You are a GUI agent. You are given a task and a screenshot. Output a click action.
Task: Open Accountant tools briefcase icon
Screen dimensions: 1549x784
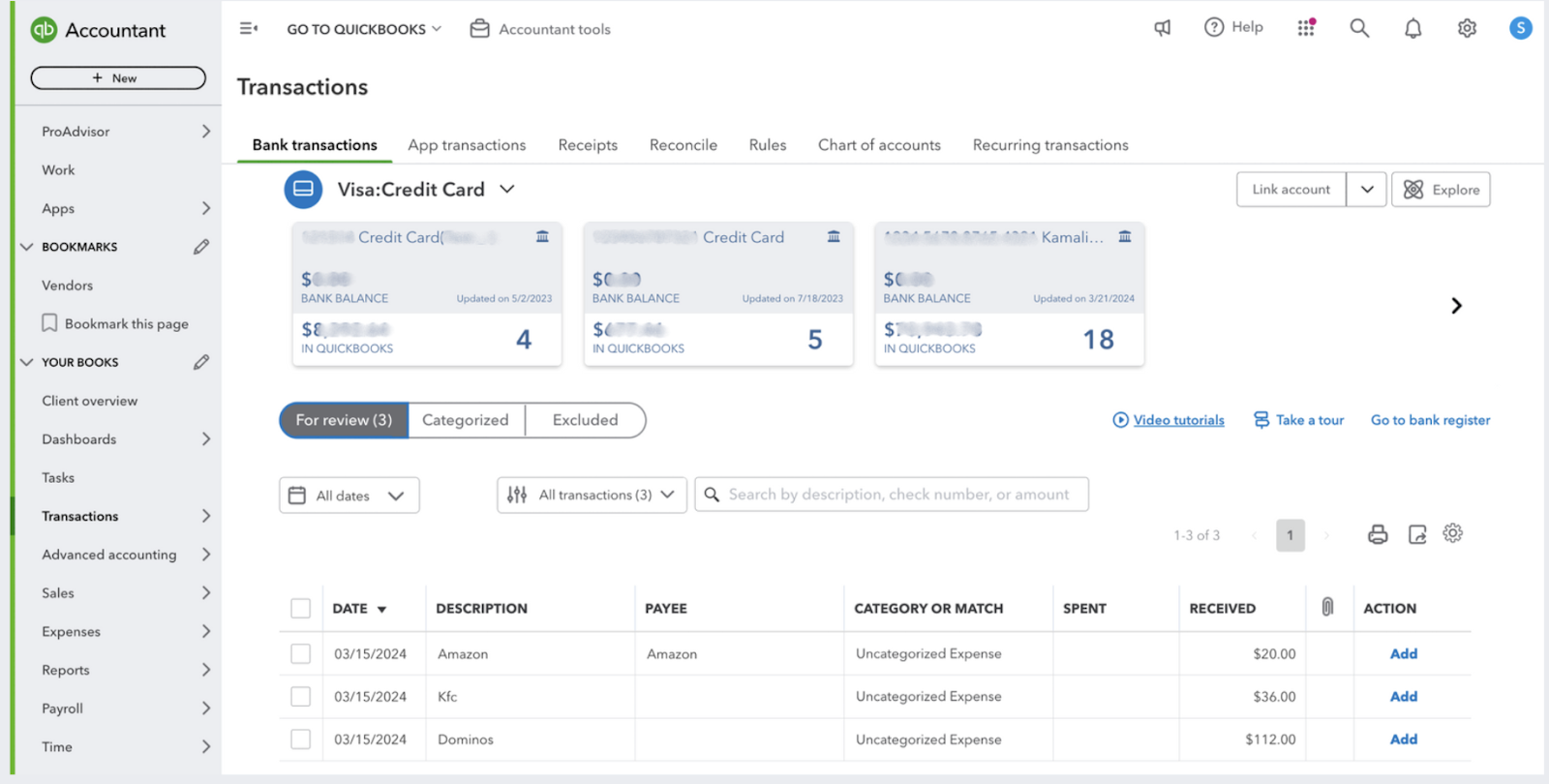coord(479,29)
